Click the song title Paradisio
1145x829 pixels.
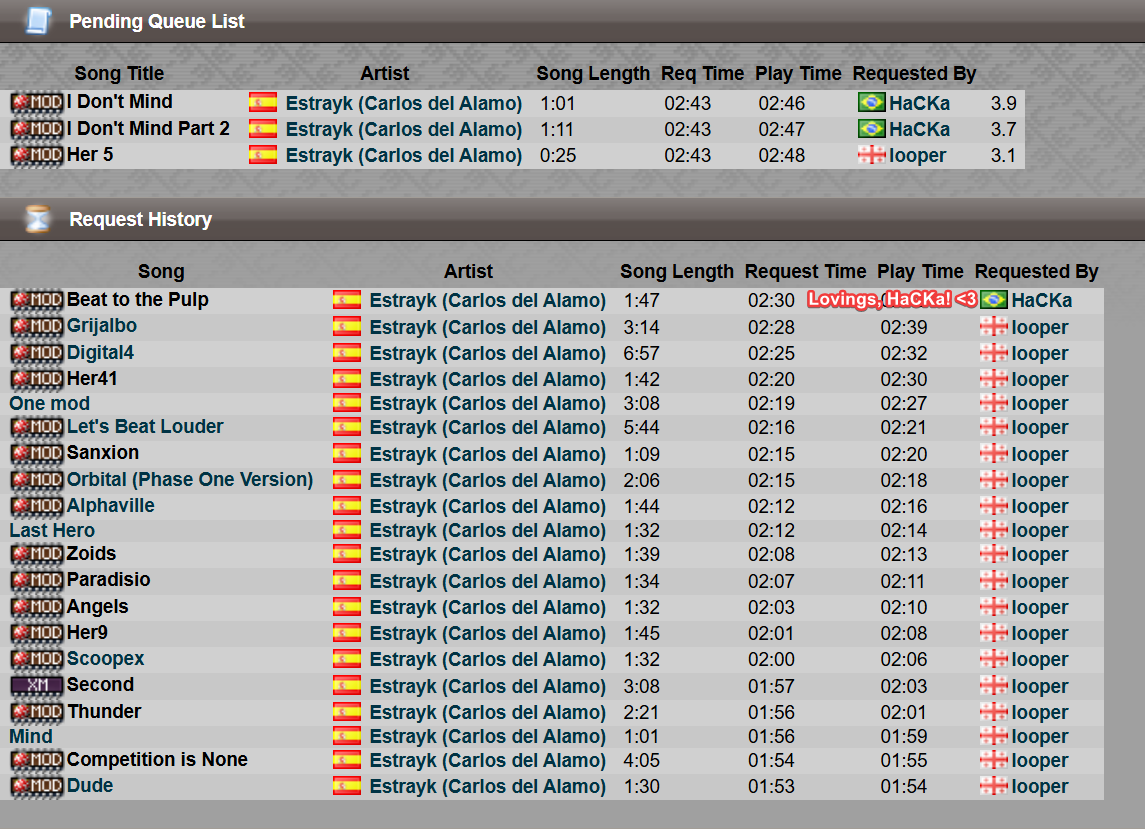[109, 580]
